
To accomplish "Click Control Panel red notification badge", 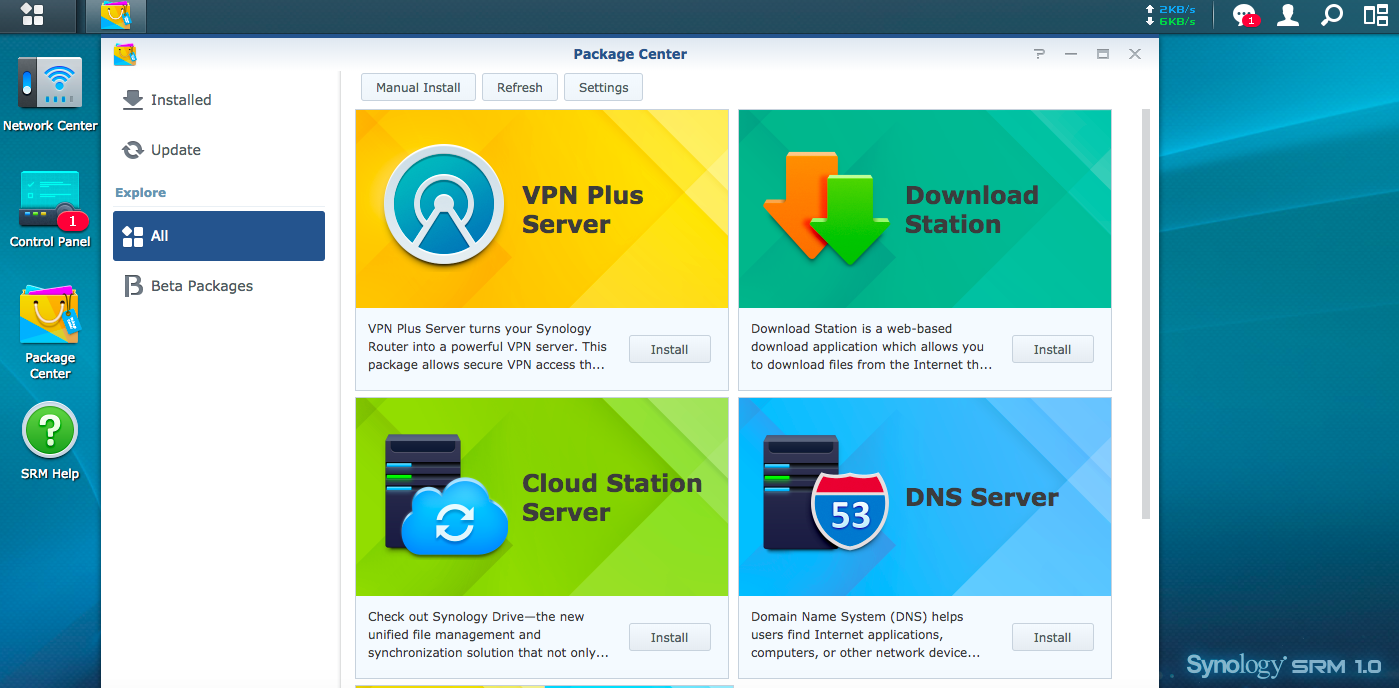I will click(x=72, y=221).
